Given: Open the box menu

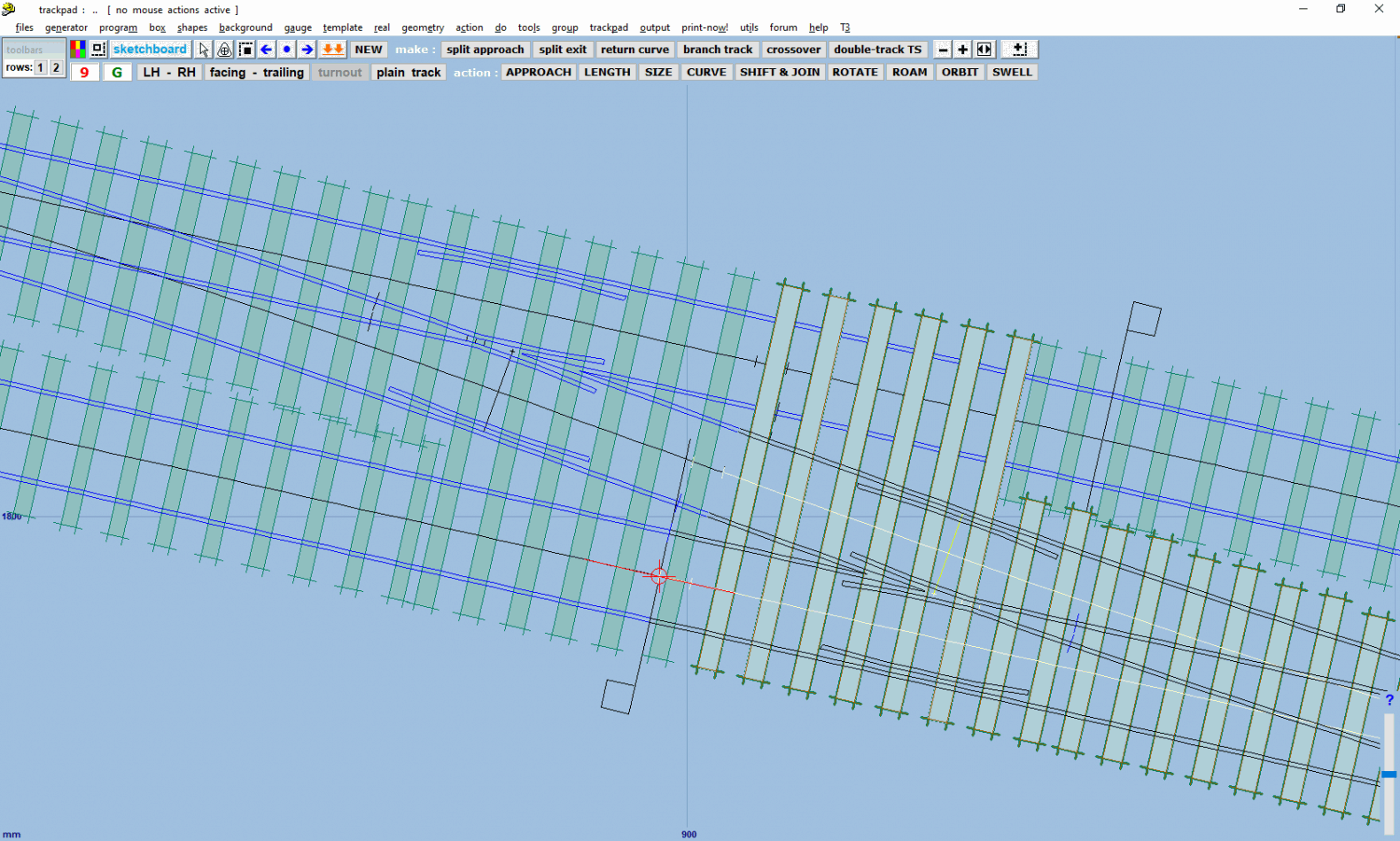Looking at the screenshot, I should click(x=158, y=27).
